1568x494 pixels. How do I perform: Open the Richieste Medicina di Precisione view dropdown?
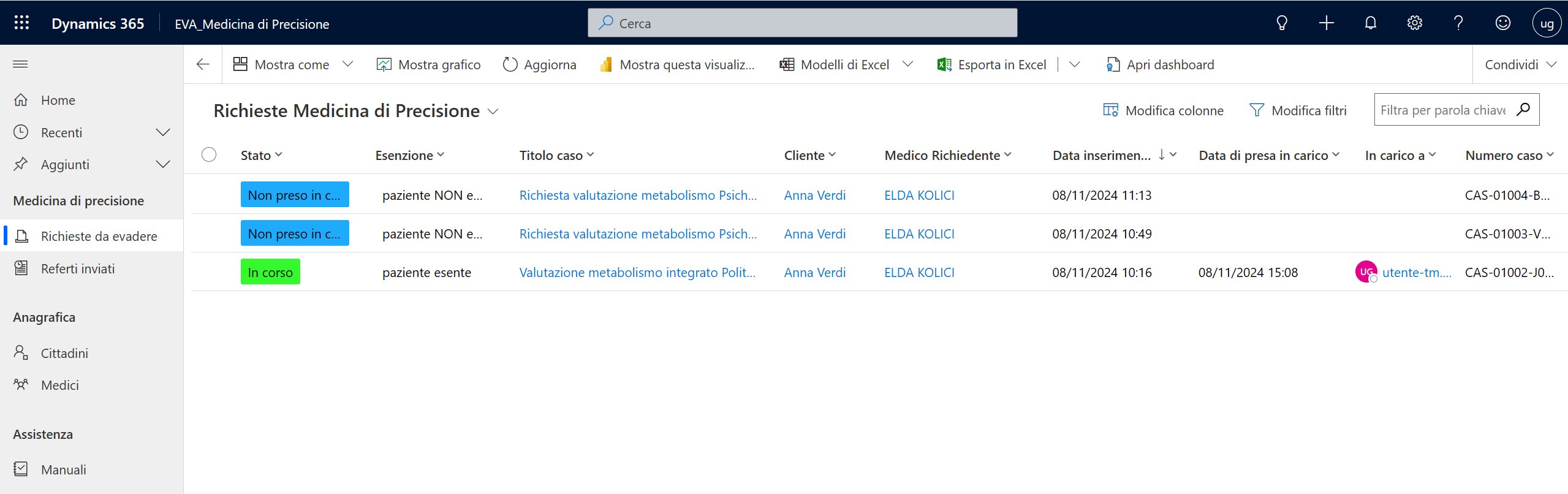493,112
